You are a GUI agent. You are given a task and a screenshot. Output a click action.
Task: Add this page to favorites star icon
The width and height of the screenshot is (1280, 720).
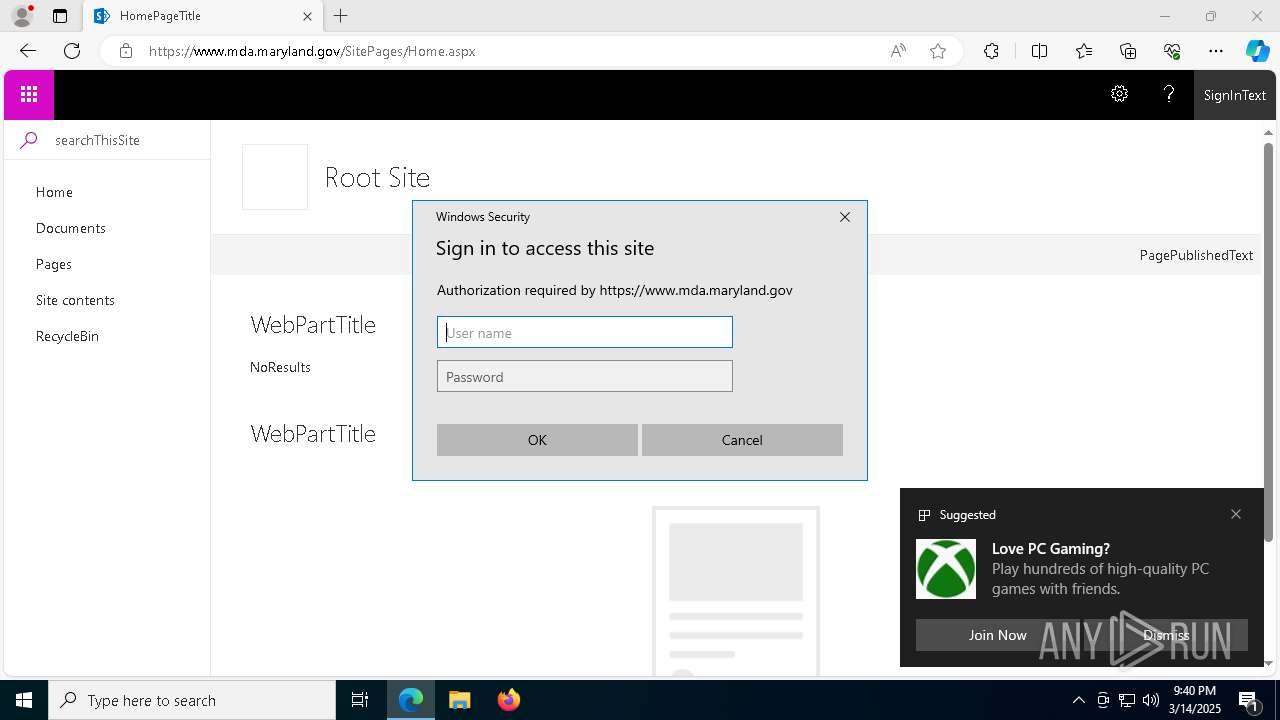pyautogui.click(x=938, y=51)
